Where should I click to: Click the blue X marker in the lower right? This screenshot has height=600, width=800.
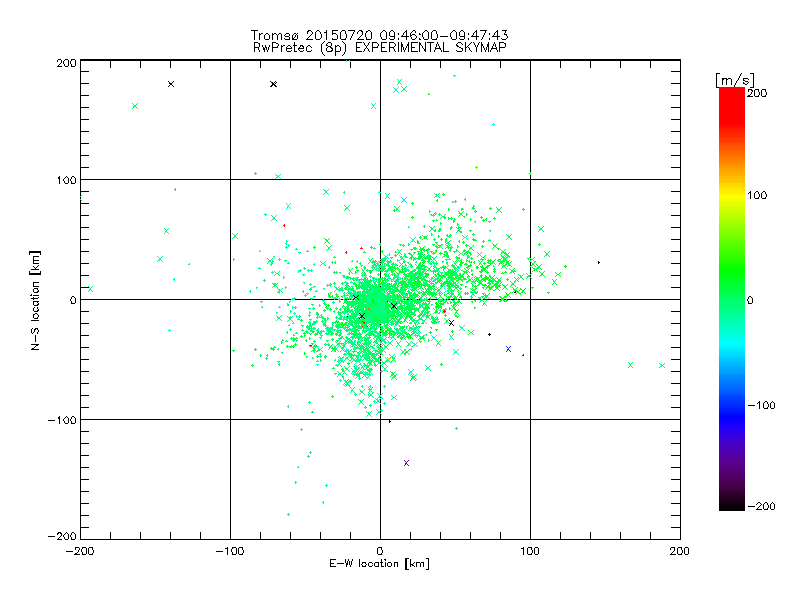(x=508, y=349)
